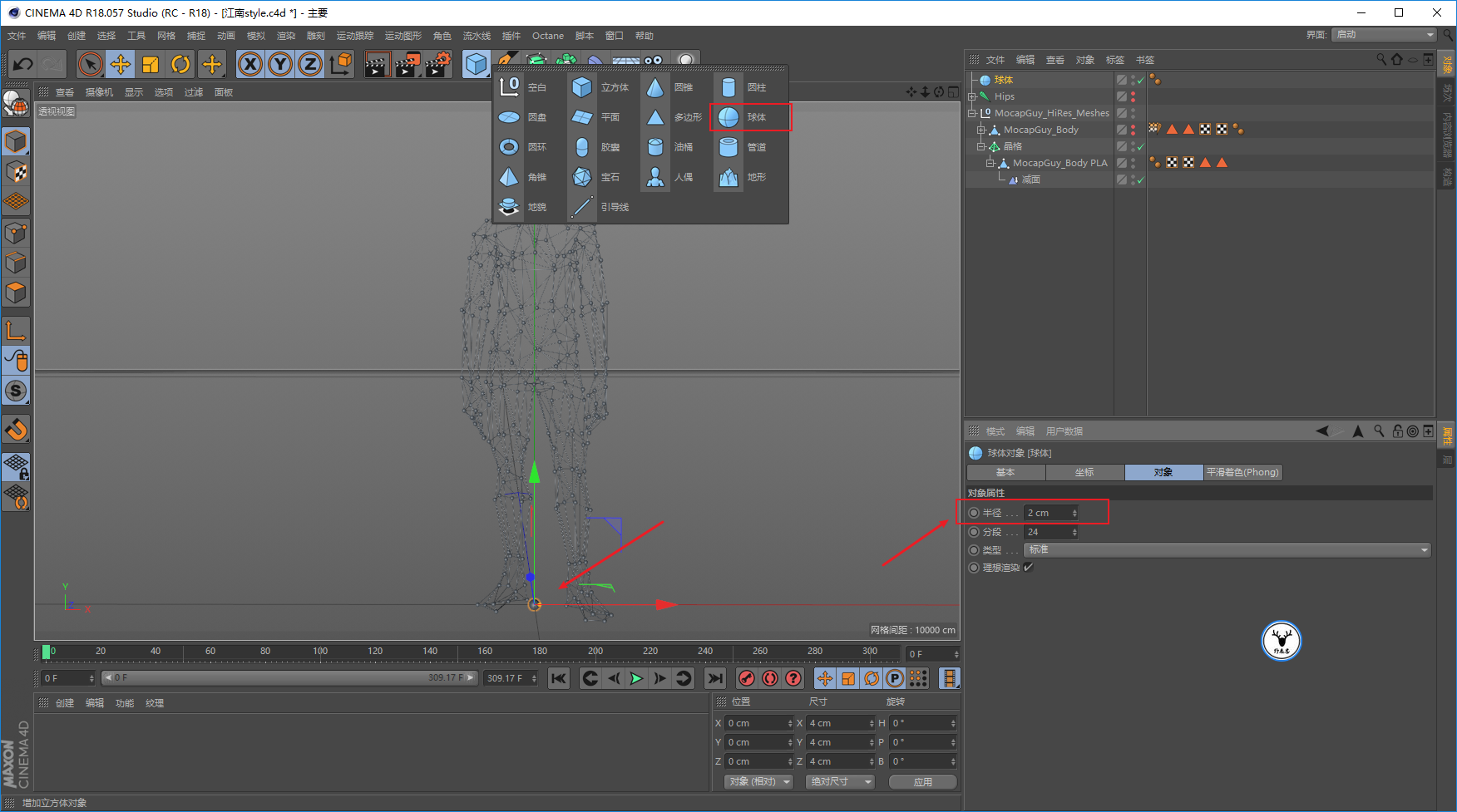Collapse MocapGuy_Body PLA in tree

(x=990, y=163)
